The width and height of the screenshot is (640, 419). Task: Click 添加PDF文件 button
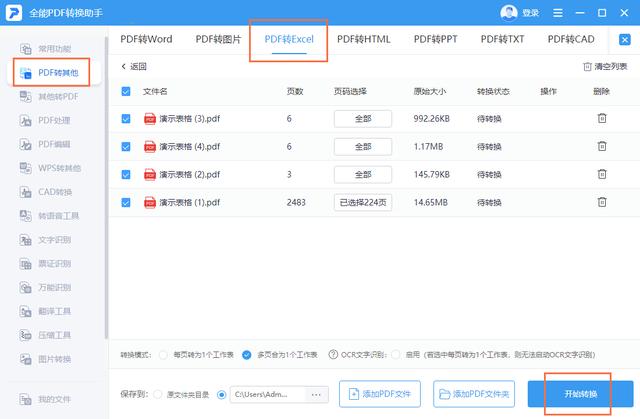click(x=380, y=394)
